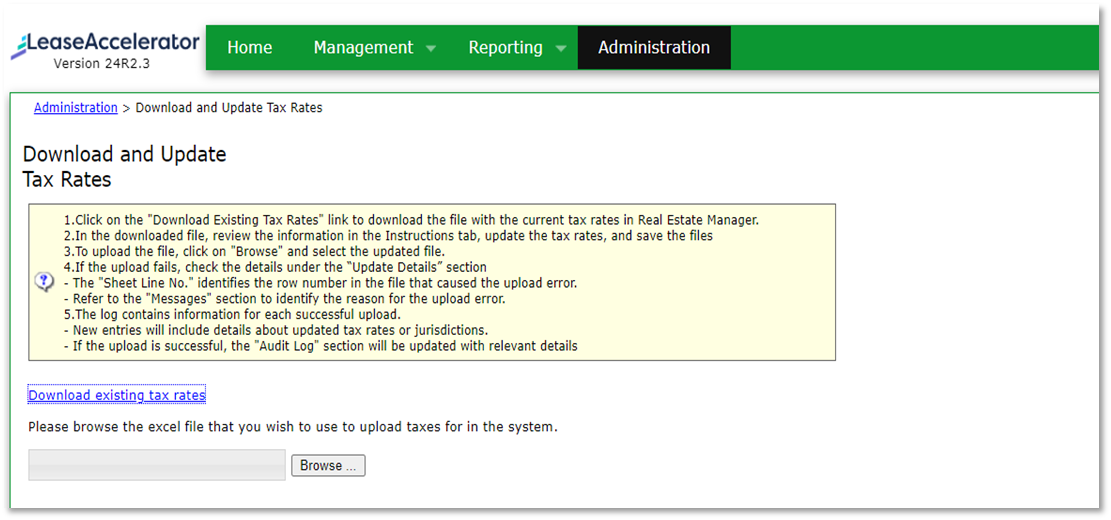Image resolution: width=1111 pixels, height=520 pixels.
Task: Open the Reporting menu
Action: (x=505, y=47)
